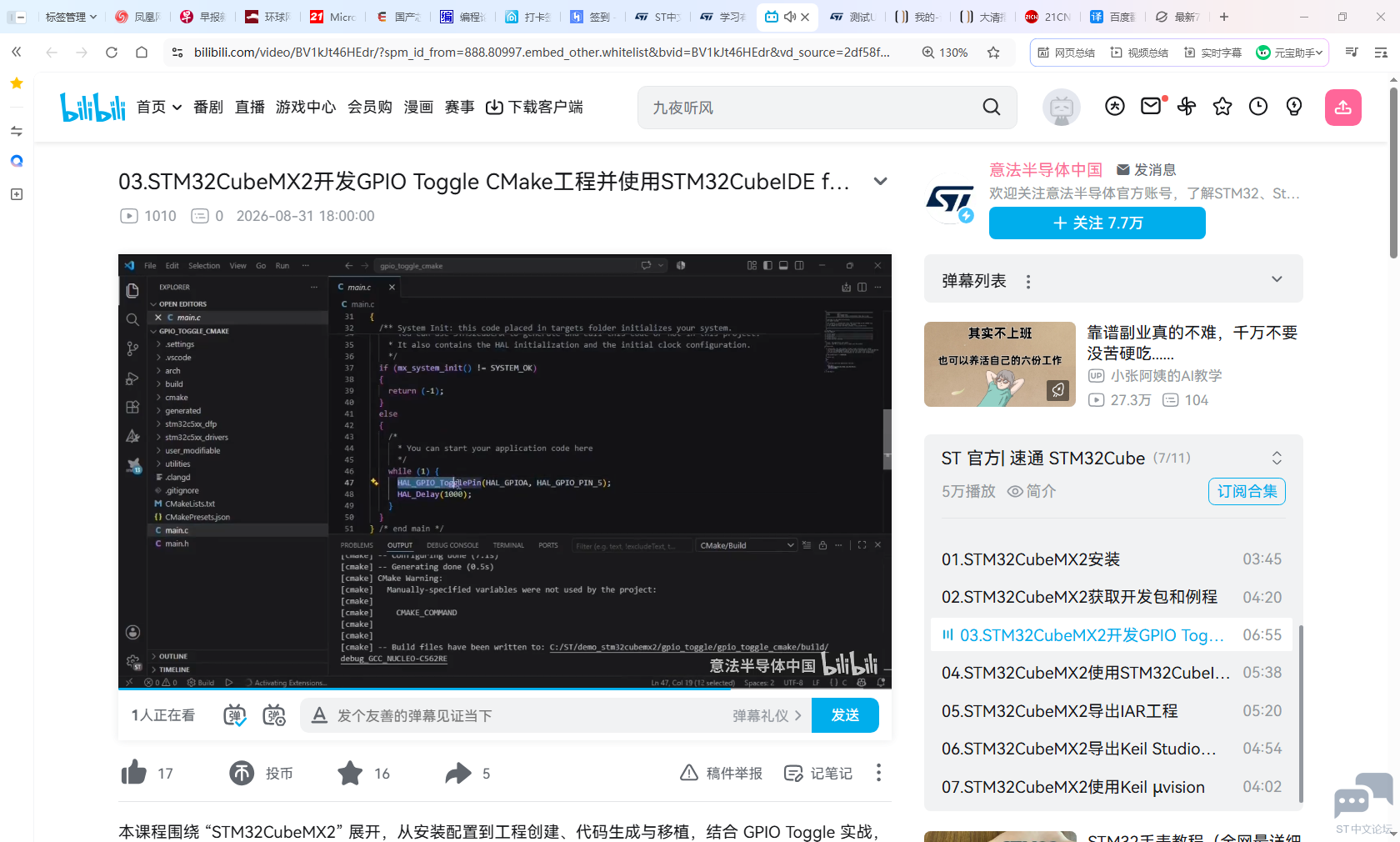Viewport: 1400px width, 842px height.
Task: Open the 标签管理 dropdown
Action: (x=70, y=17)
